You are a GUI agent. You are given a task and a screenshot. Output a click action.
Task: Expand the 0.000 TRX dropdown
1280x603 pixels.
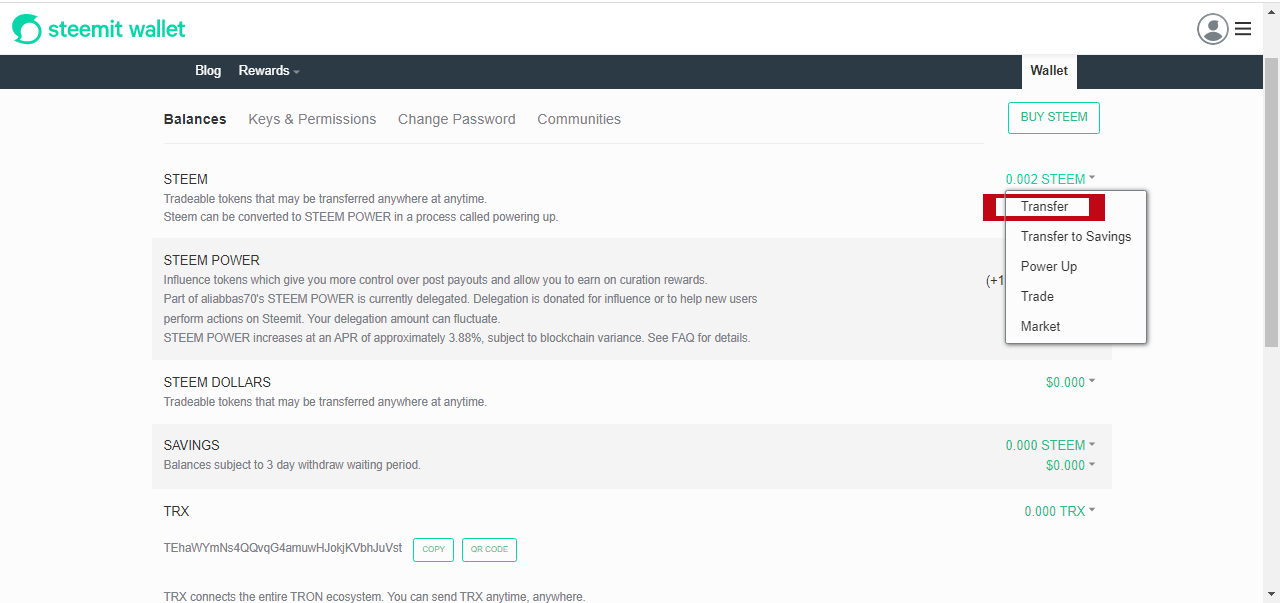click(x=1059, y=511)
